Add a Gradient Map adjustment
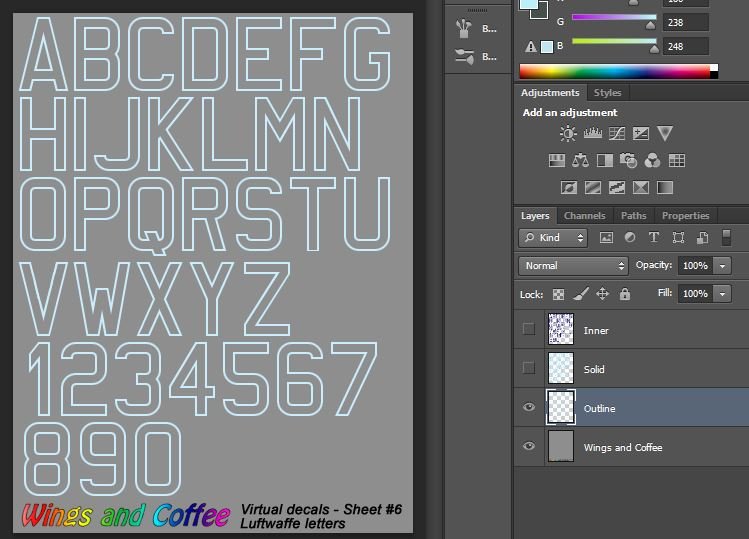749x539 pixels. 665,187
